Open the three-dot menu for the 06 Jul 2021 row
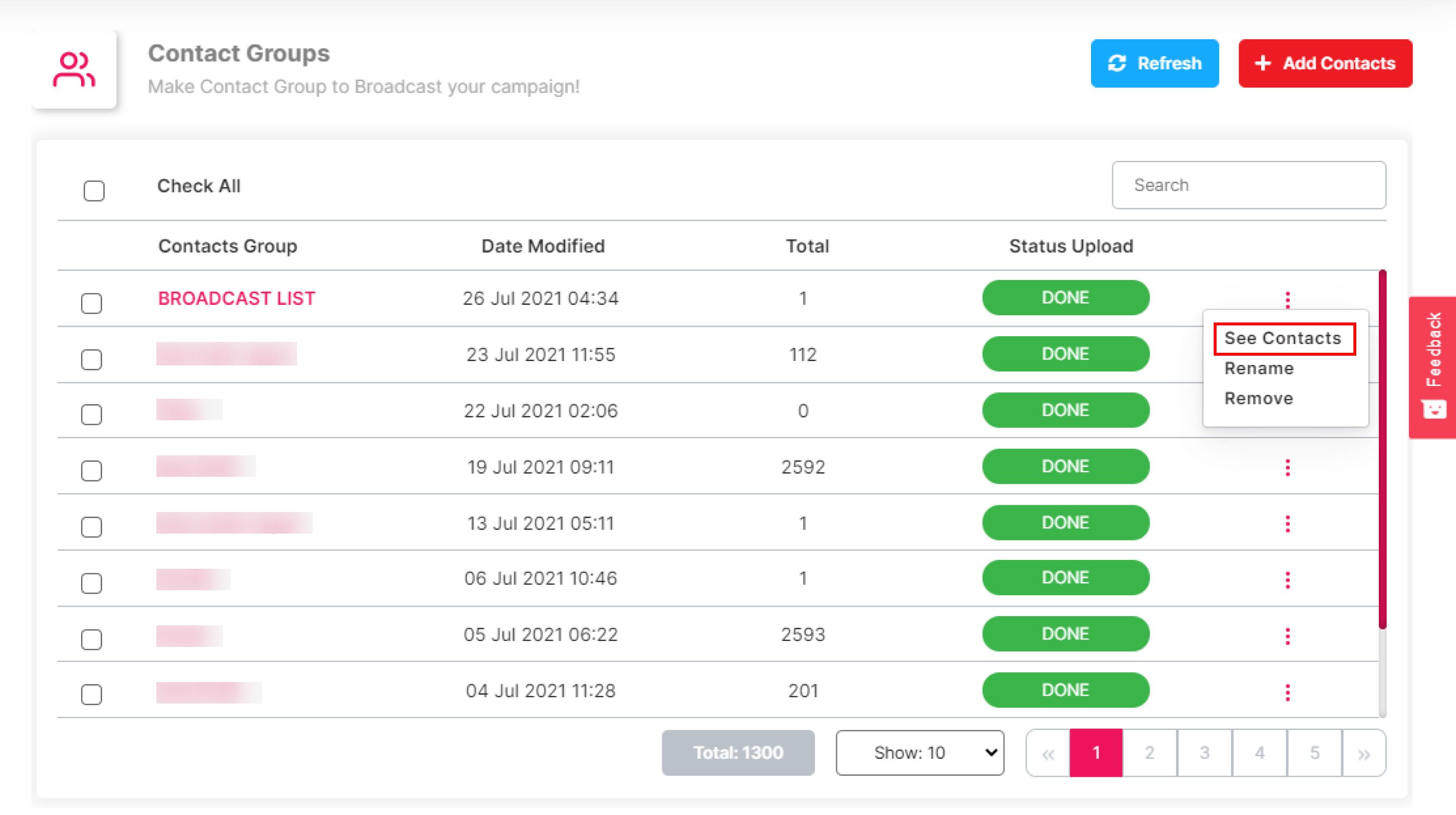This screenshot has width=1456, height=815. pos(1287,579)
